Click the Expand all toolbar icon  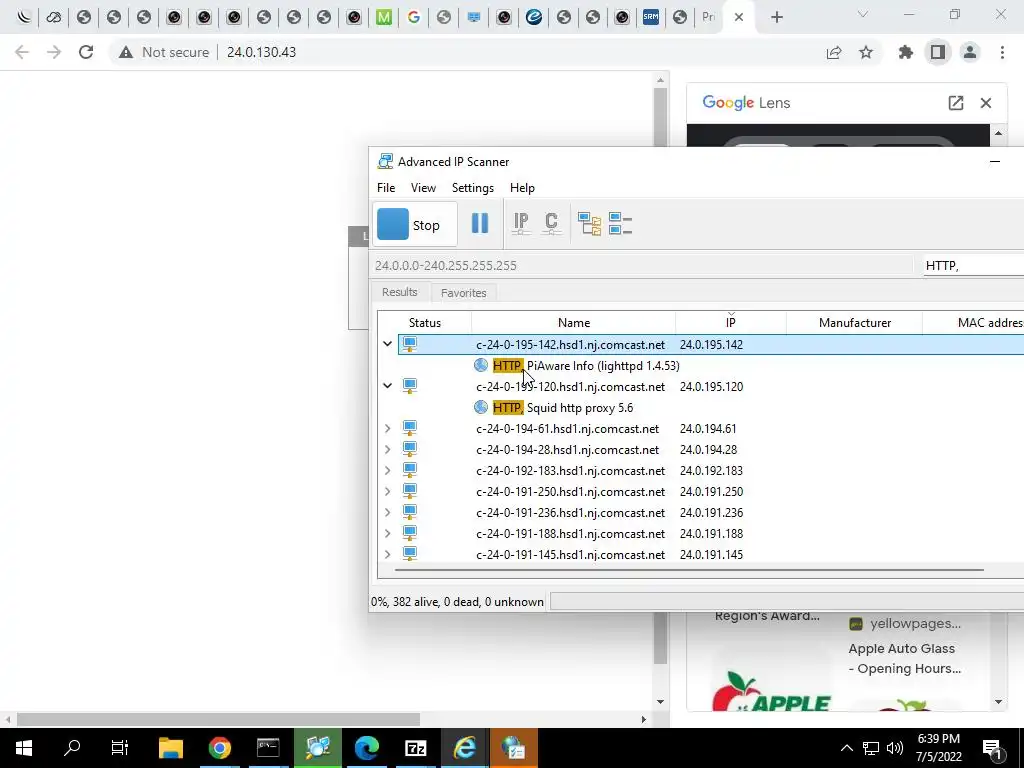pyautogui.click(x=589, y=223)
